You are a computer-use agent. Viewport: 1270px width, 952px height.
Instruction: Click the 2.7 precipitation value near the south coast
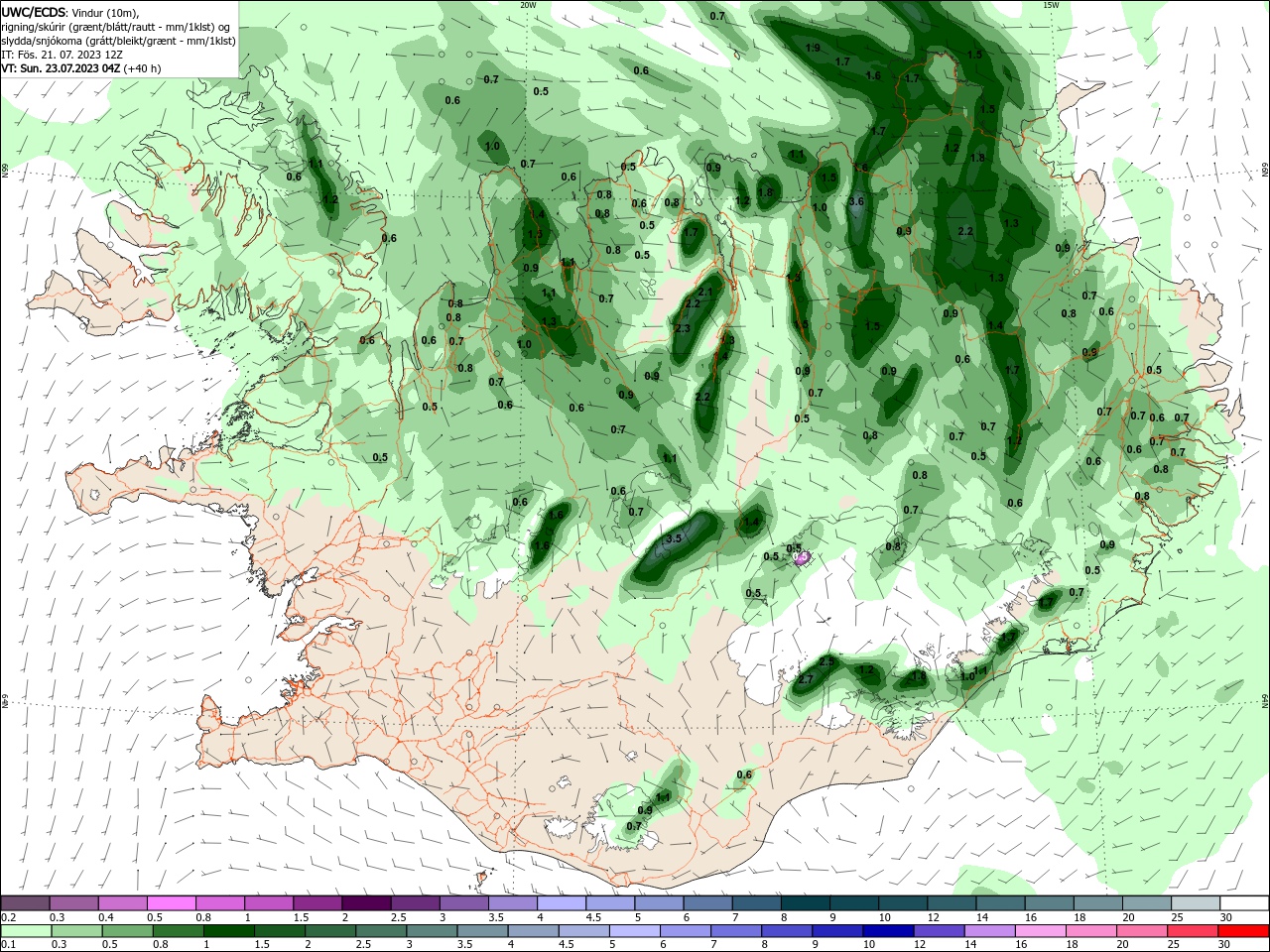(x=806, y=679)
